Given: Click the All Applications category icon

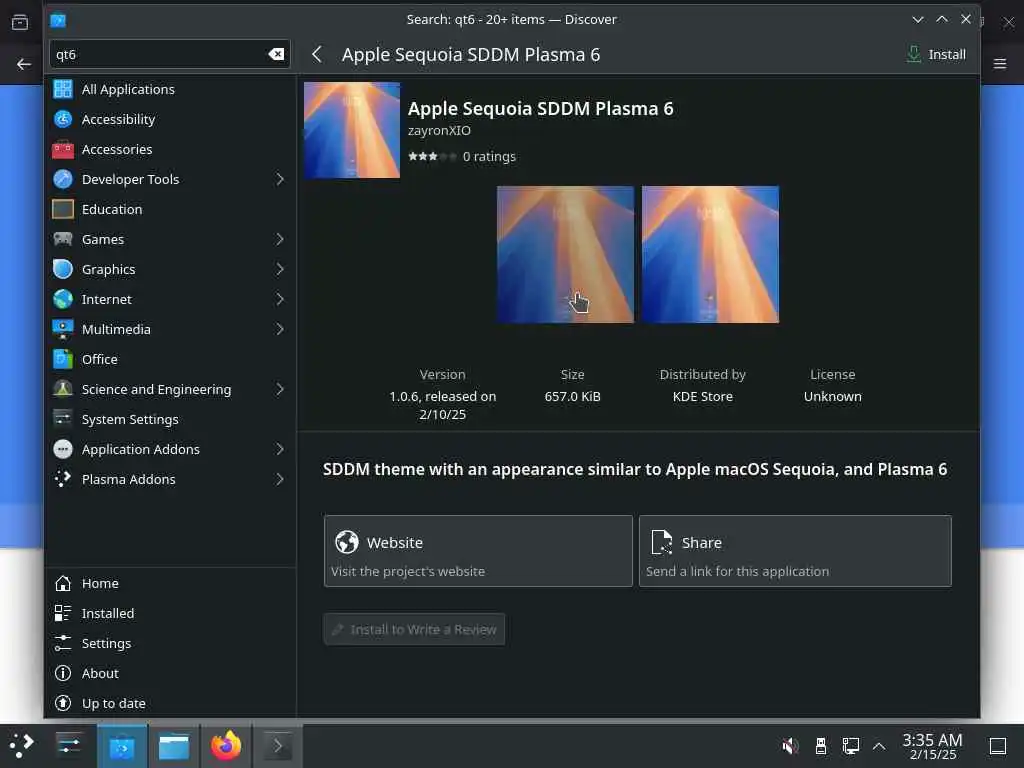Looking at the screenshot, I should pyautogui.click(x=63, y=89).
